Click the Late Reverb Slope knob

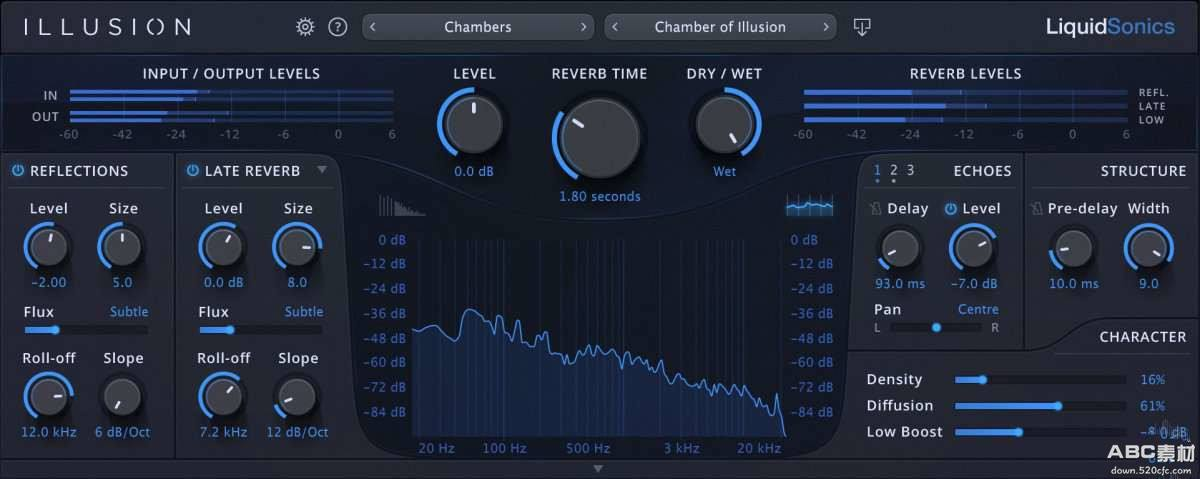click(x=298, y=396)
